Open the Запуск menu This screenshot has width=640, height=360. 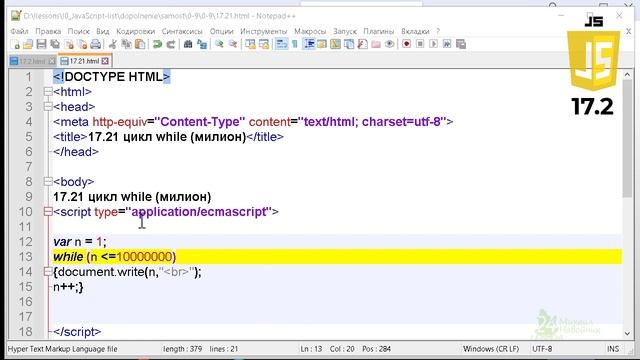pyautogui.click(x=344, y=31)
